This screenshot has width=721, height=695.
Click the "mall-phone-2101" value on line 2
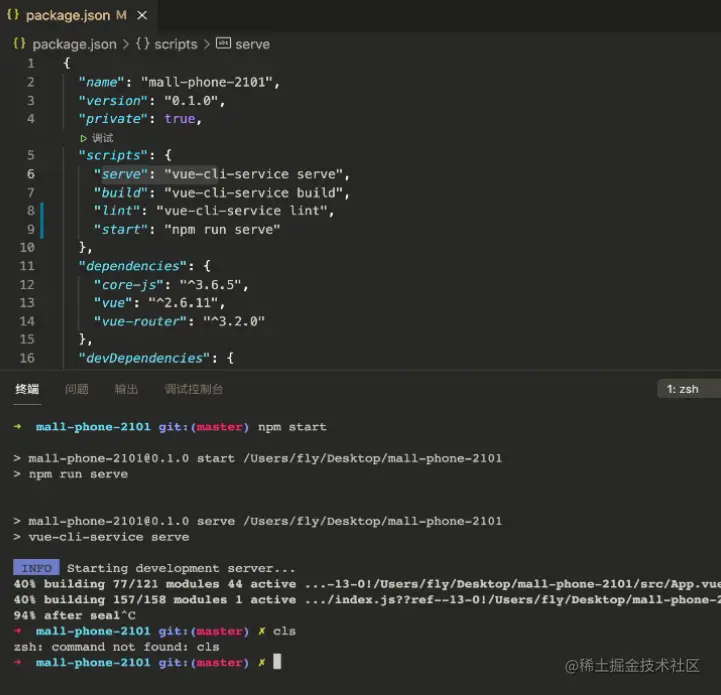coord(206,82)
